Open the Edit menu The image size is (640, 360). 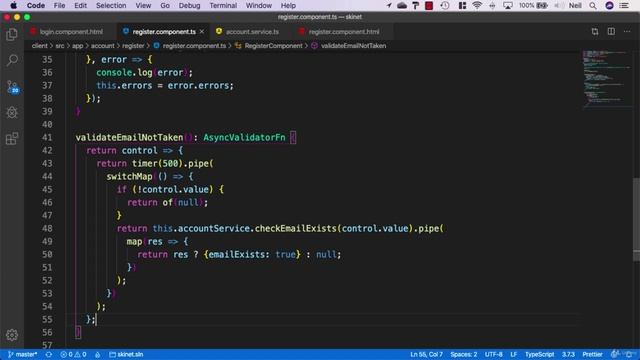click(80, 5)
